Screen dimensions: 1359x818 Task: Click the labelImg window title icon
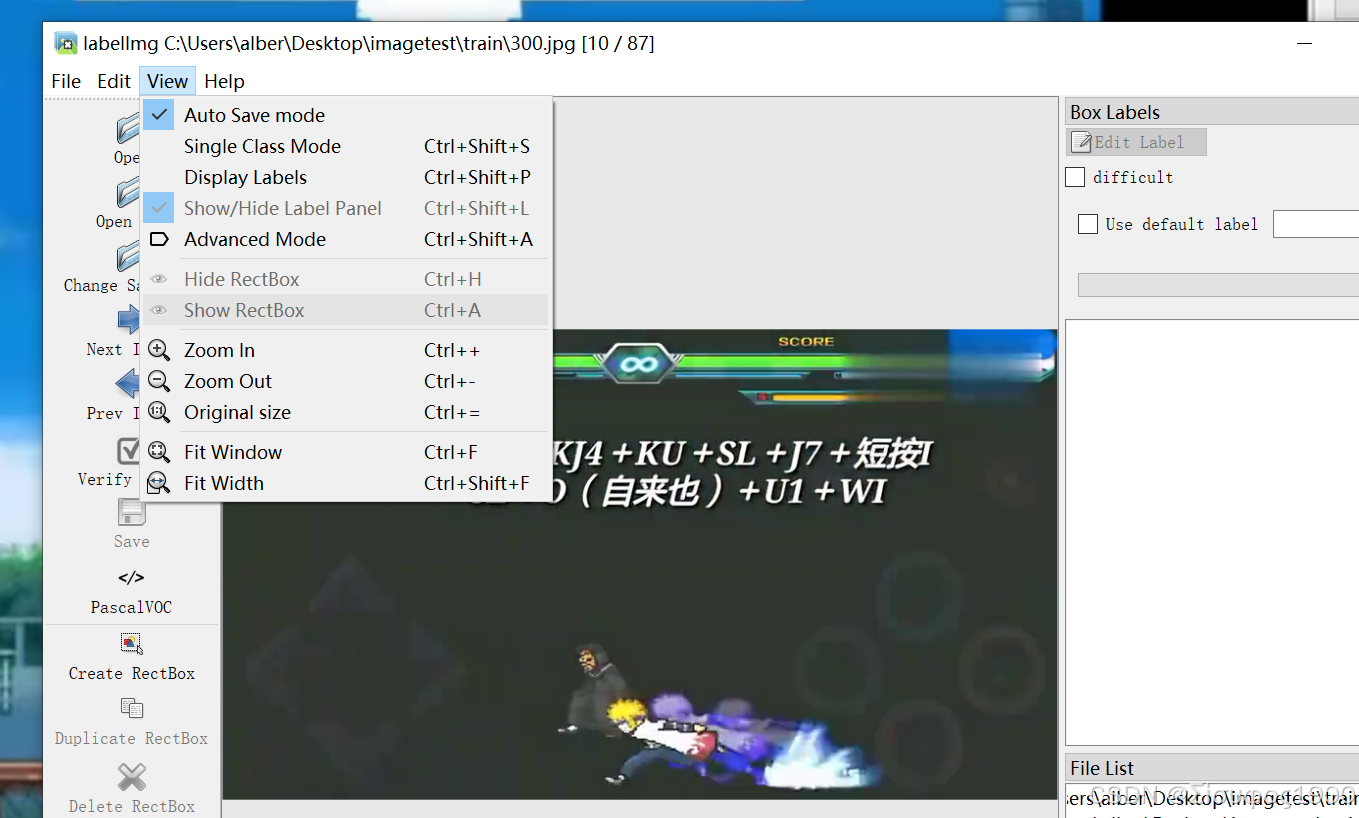click(x=66, y=44)
